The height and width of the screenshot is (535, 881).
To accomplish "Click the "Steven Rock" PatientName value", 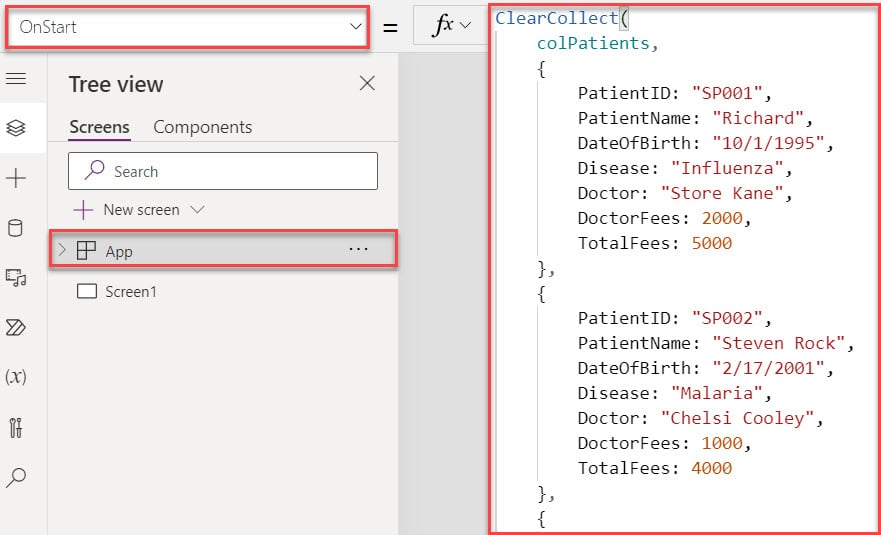I will pyautogui.click(x=778, y=343).
